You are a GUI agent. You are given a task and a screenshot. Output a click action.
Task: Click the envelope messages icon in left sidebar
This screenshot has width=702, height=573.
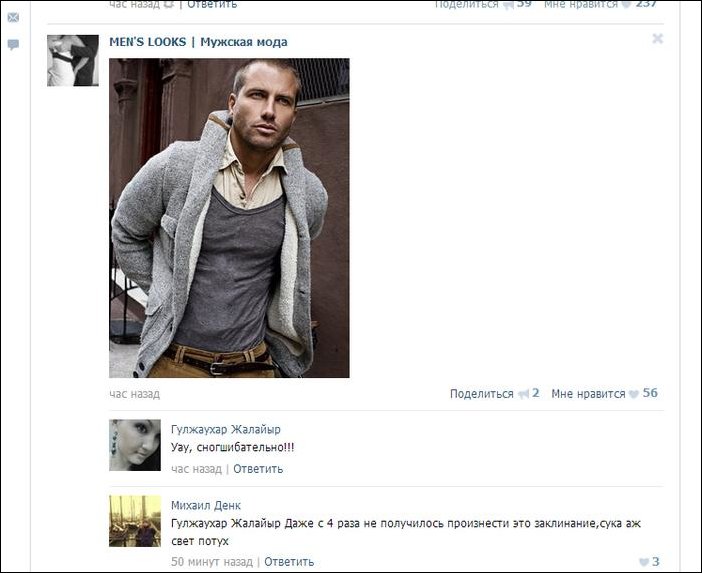point(13,17)
